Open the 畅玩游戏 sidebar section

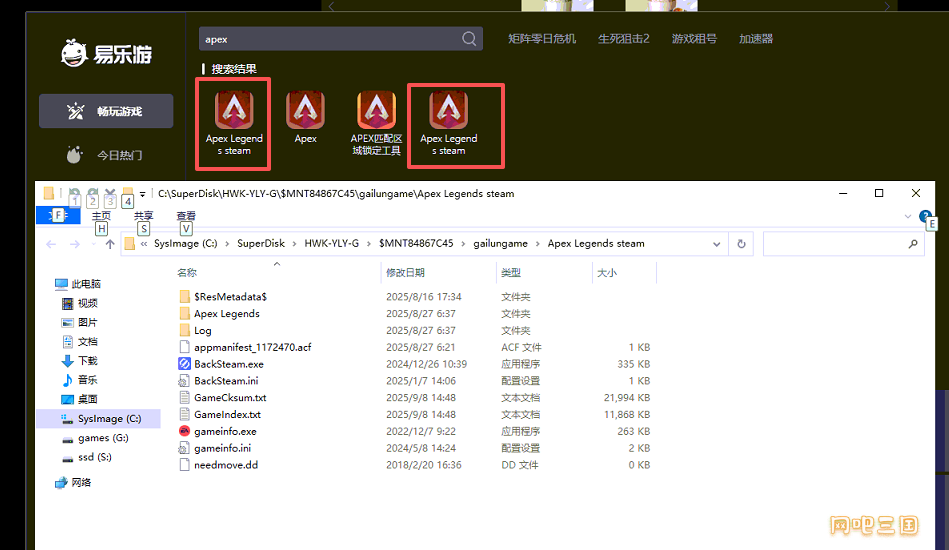point(106,111)
